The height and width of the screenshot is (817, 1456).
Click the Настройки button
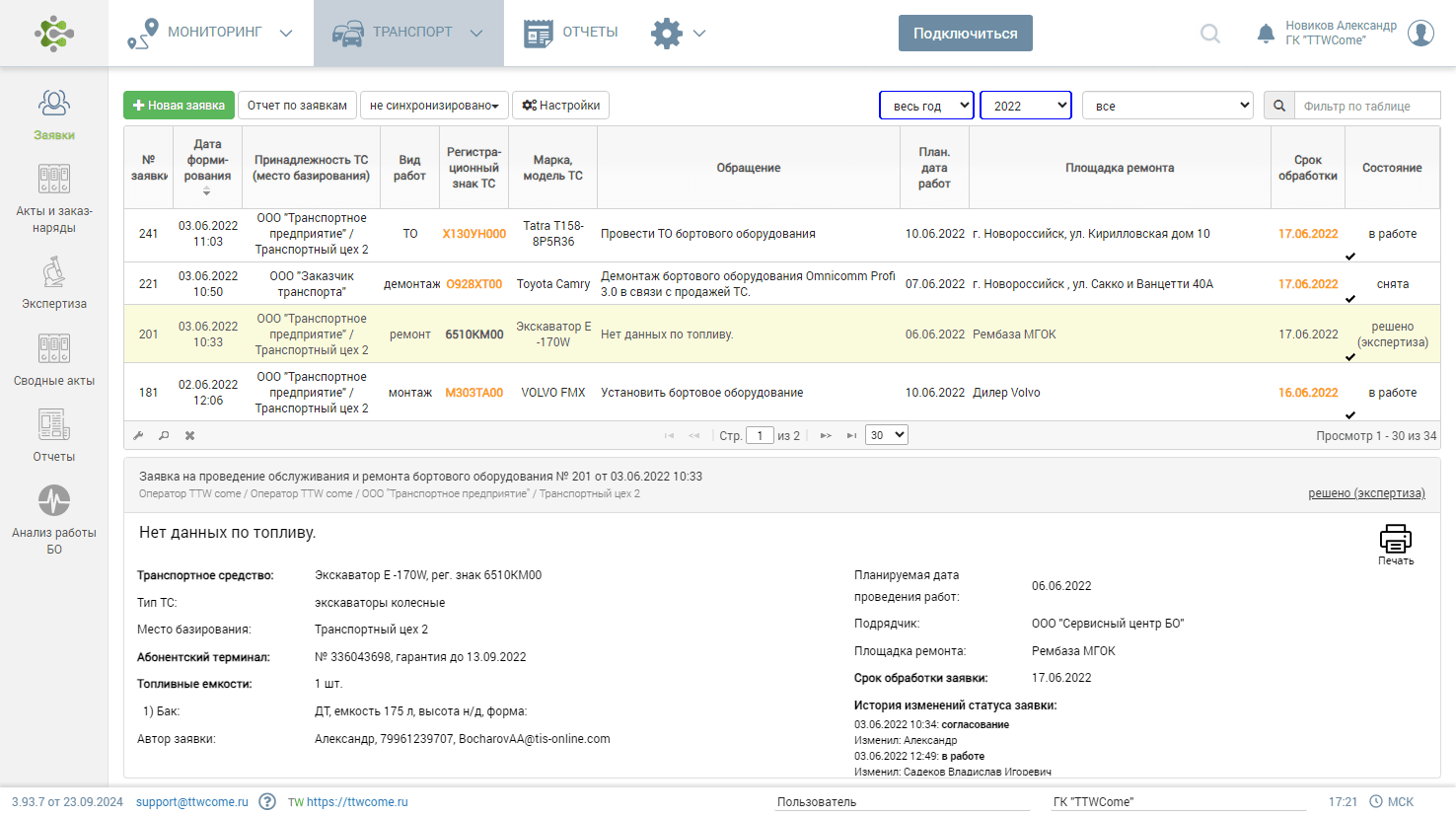tap(560, 106)
